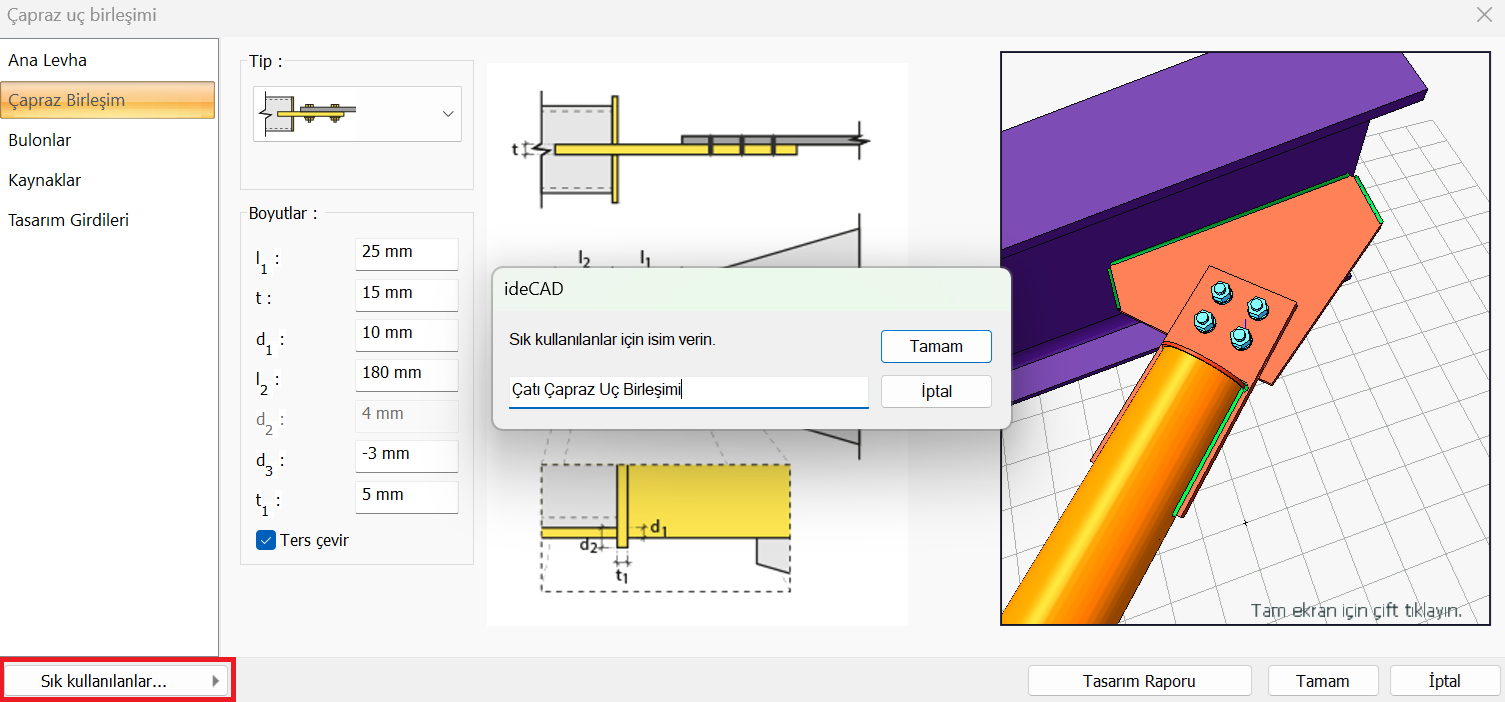The width and height of the screenshot is (1505, 702).
Task: Expand the Sık kullanılanlar menu
Action: (118, 681)
